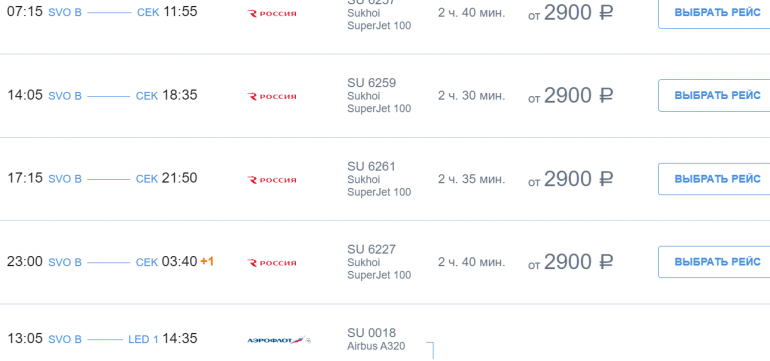
Task: Select the 07:15 flight with Выбрать рейс
Action: [x=714, y=13]
